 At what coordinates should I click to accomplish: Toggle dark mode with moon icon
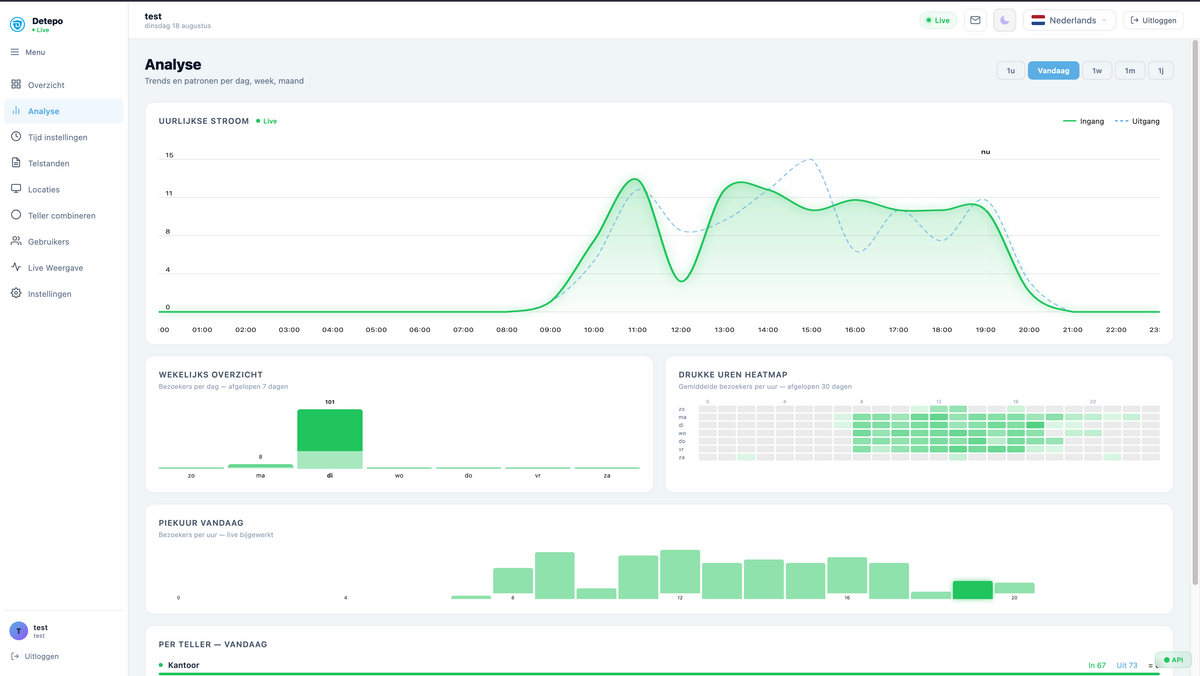(x=1005, y=20)
